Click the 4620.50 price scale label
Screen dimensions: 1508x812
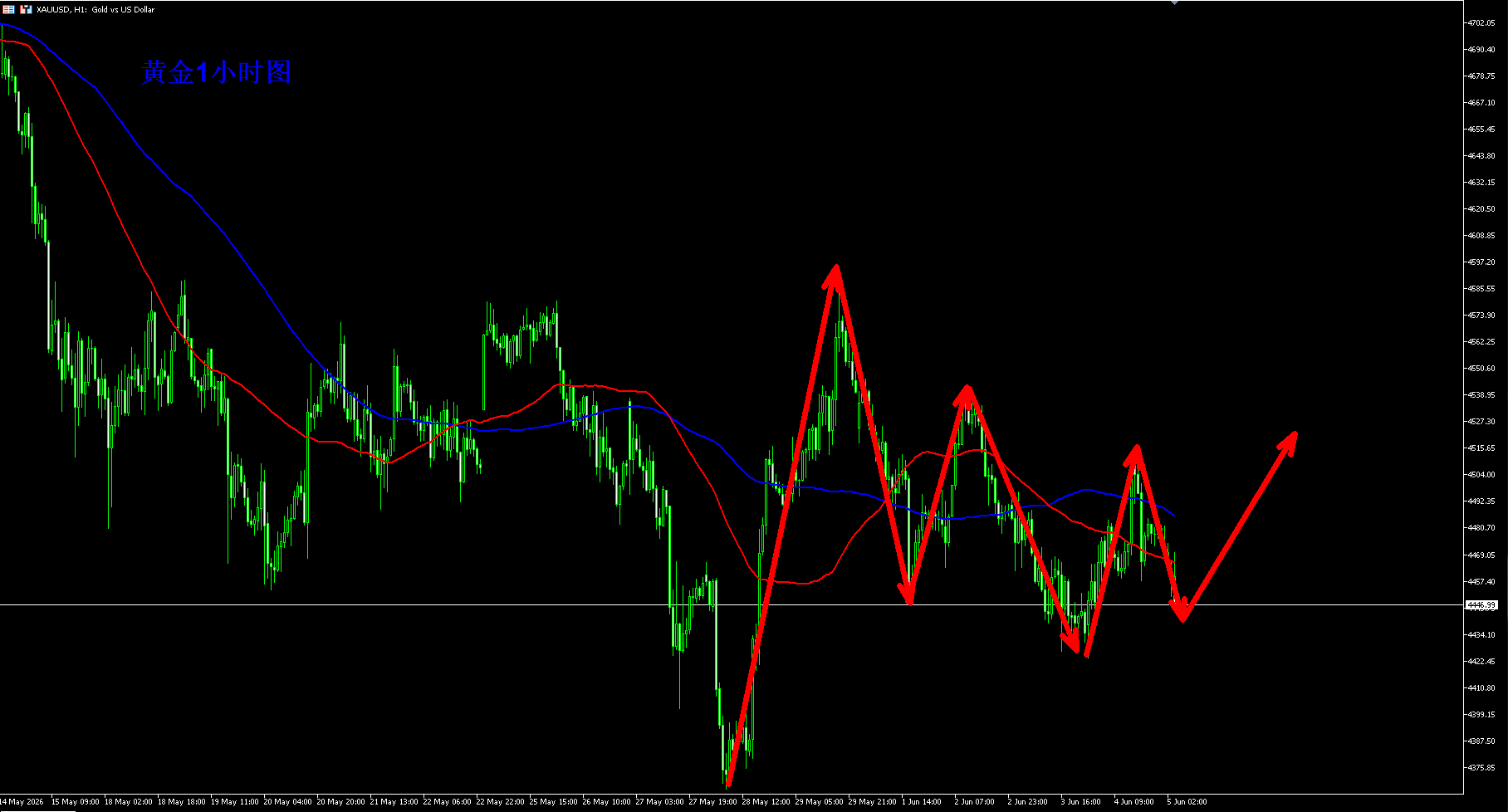click(x=1481, y=209)
